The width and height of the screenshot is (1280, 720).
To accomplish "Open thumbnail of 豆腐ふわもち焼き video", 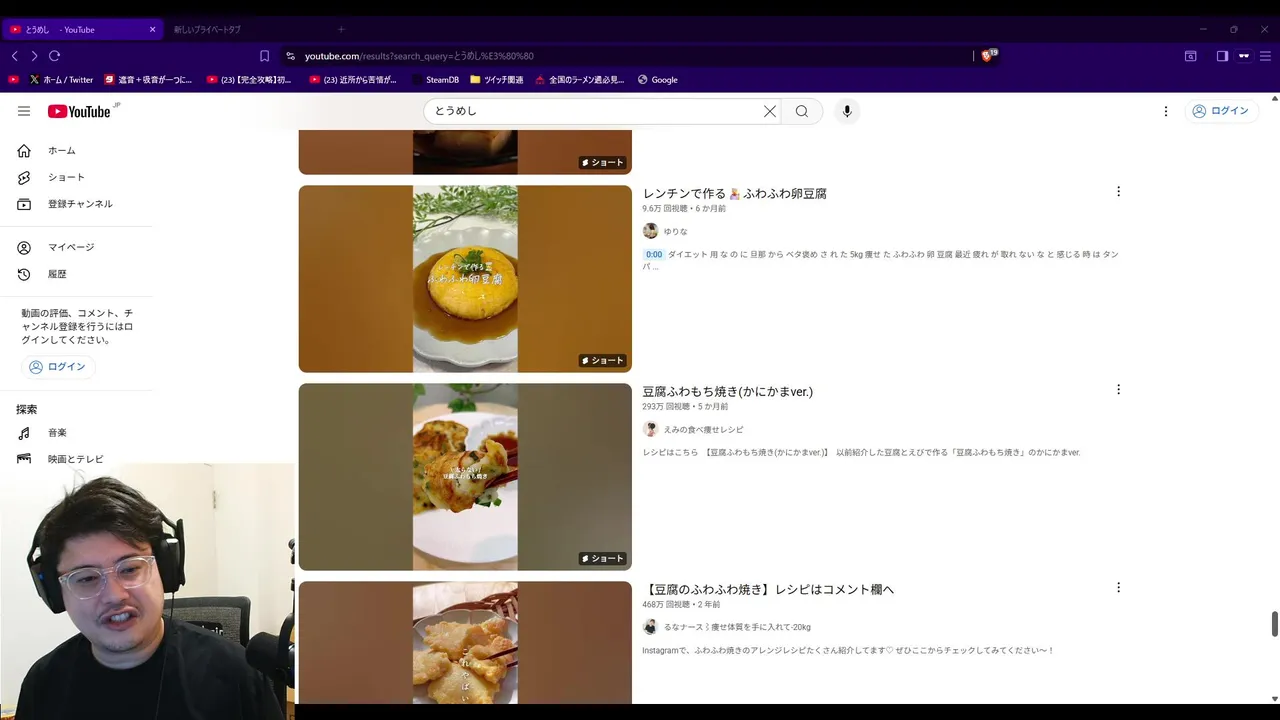I will [465, 477].
